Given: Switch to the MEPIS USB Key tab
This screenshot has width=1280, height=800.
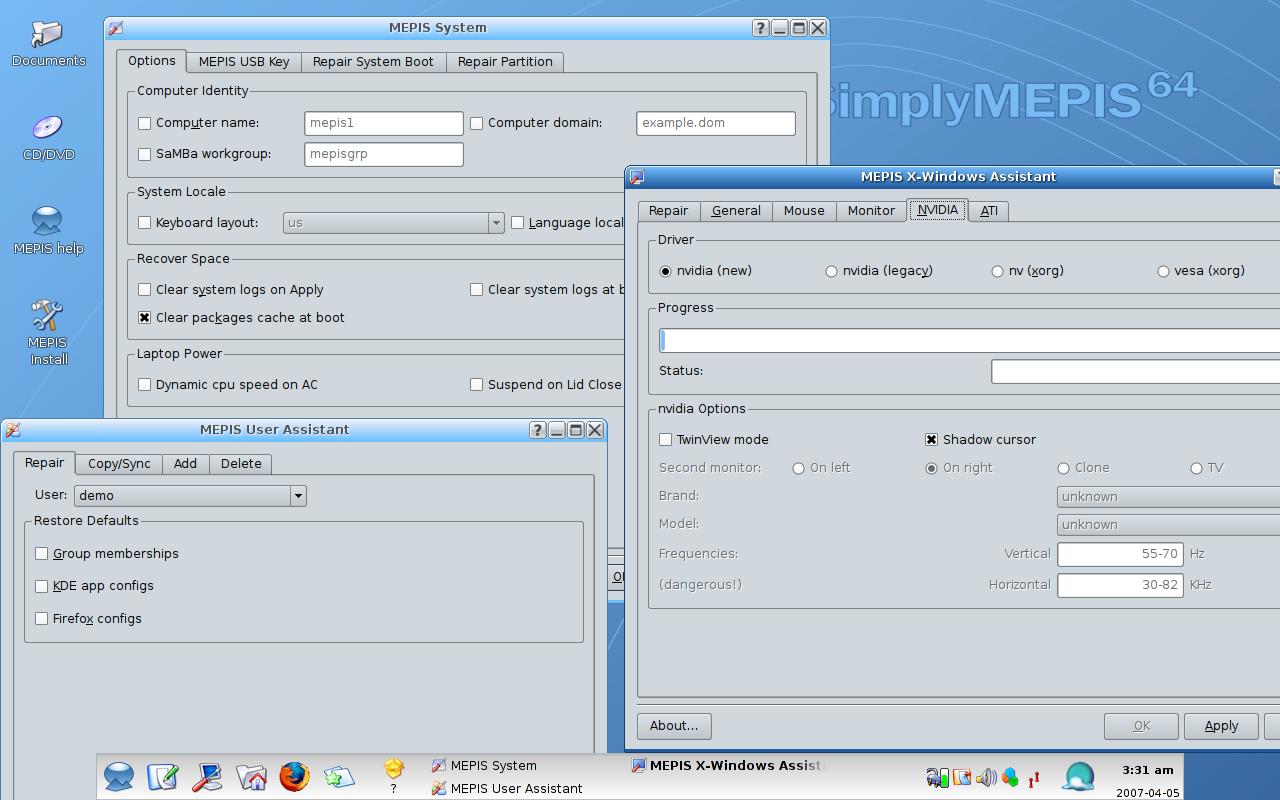Looking at the screenshot, I should (x=244, y=62).
